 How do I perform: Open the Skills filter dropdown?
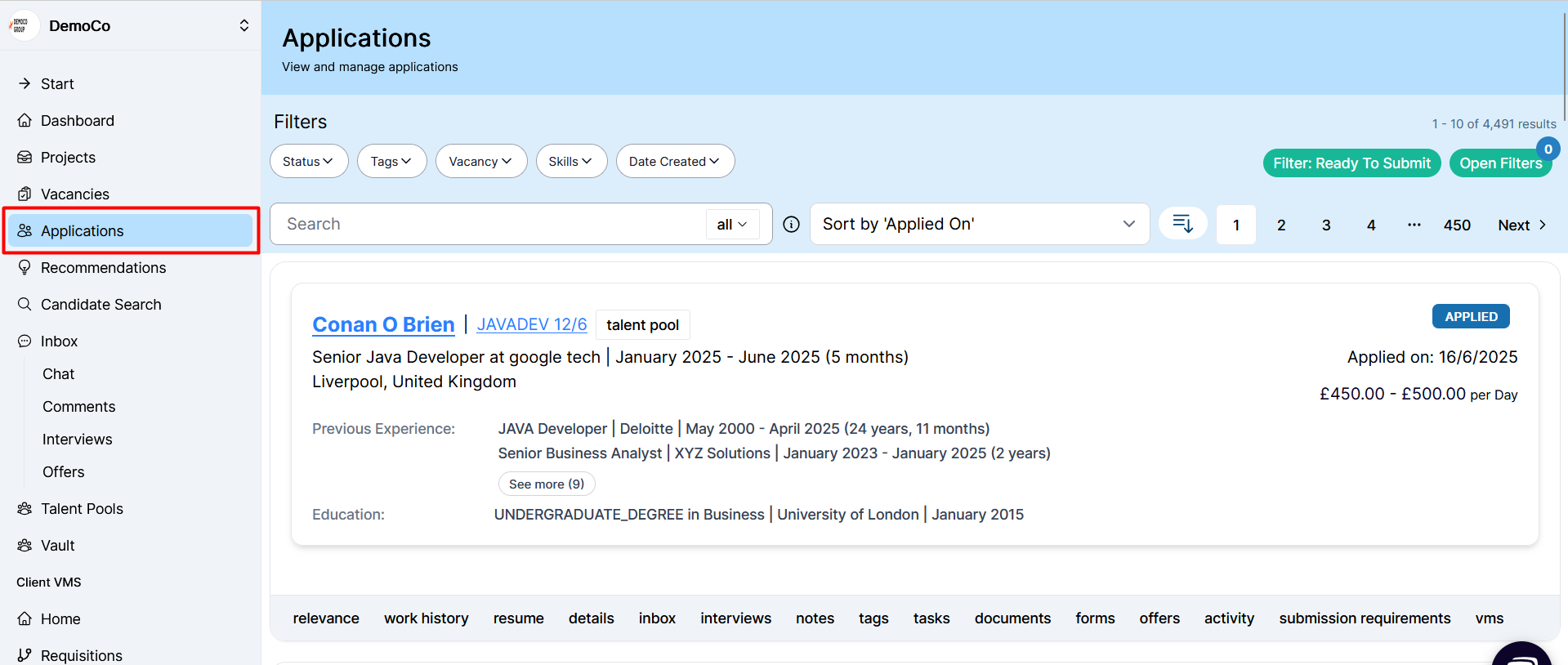571,161
